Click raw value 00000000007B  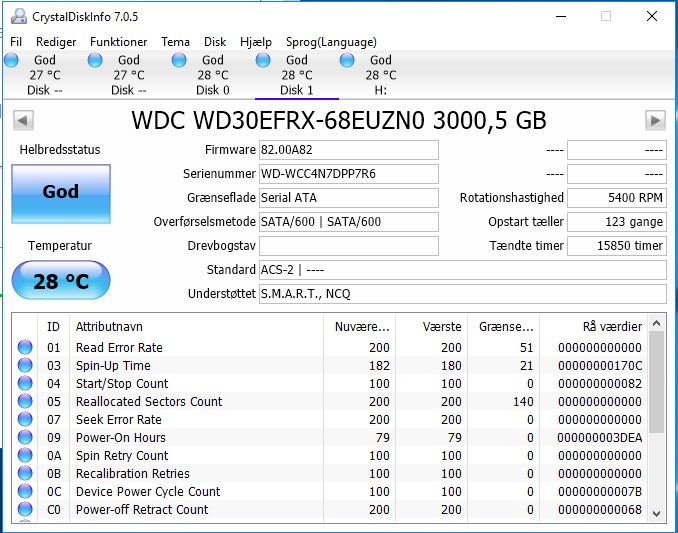[x=600, y=492]
